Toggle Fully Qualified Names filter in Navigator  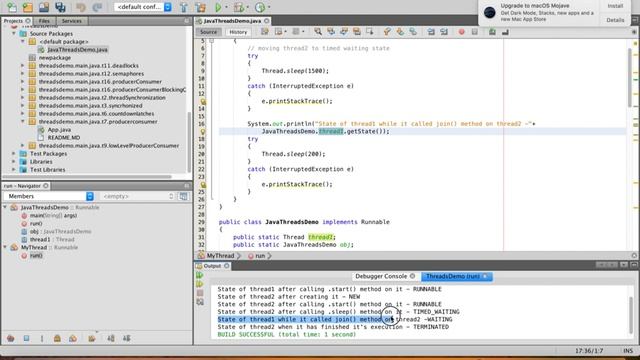coord(92,338)
